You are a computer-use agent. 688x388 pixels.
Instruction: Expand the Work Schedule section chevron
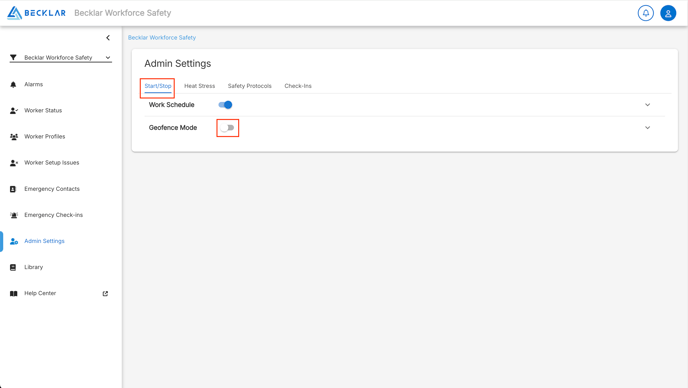point(647,105)
